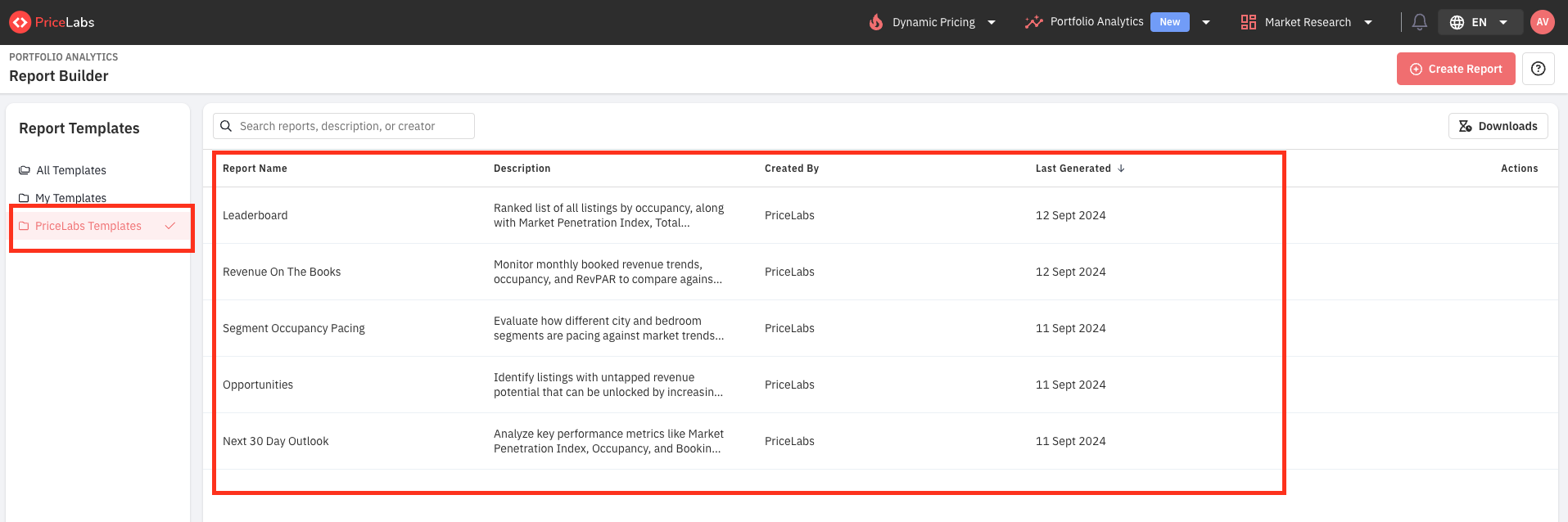The width and height of the screenshot is (1568, 522).
Task: Open the Opportunities report
Action: pyautogui.click(x=258, y=385)
